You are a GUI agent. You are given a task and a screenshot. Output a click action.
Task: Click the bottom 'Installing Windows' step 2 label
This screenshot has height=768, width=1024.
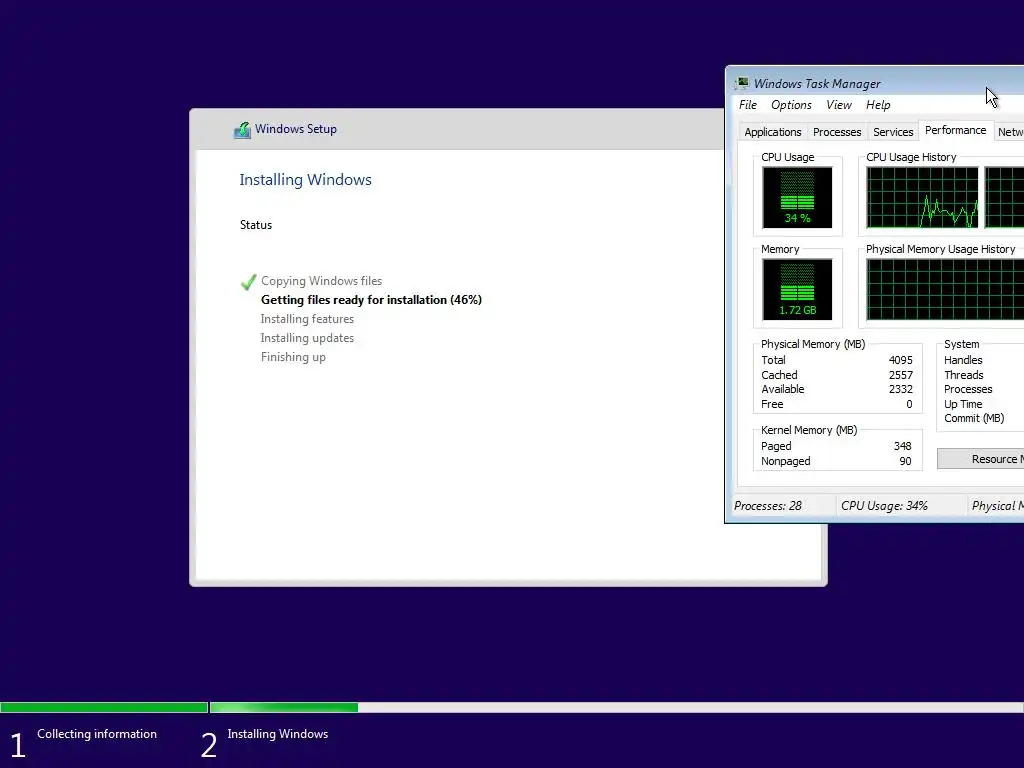pos(278,735)
